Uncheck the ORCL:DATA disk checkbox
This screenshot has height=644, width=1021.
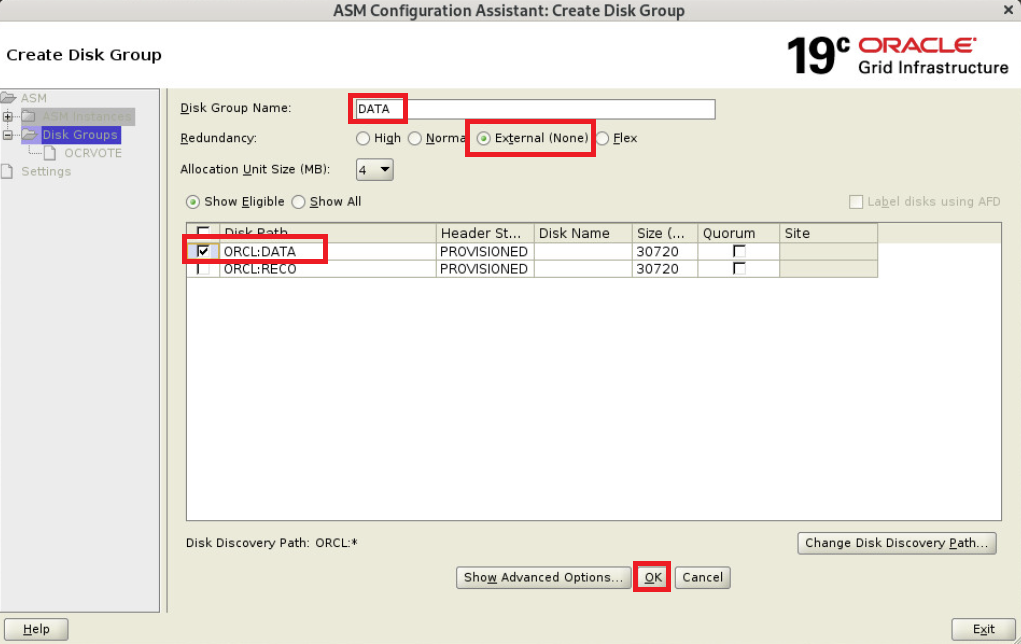[203, 251]
